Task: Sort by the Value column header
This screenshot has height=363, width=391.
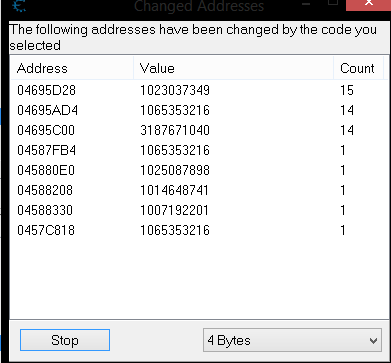Action: click(233, 68)
